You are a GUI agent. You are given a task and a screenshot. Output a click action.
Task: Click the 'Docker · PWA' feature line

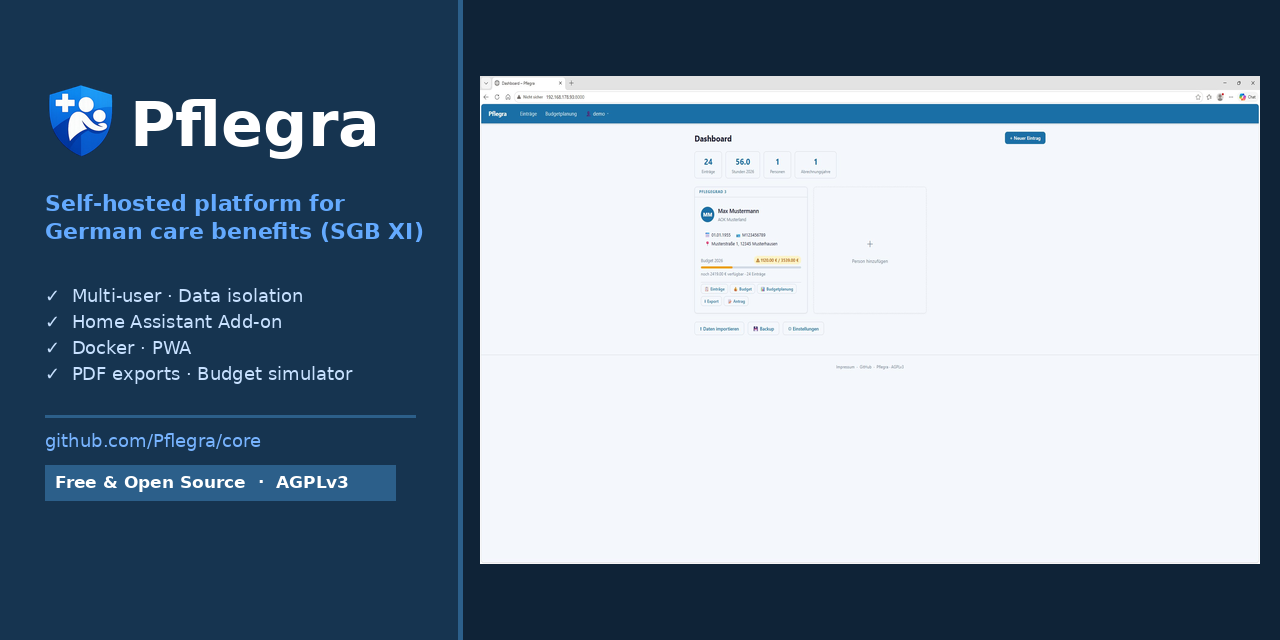click(131, 348)
